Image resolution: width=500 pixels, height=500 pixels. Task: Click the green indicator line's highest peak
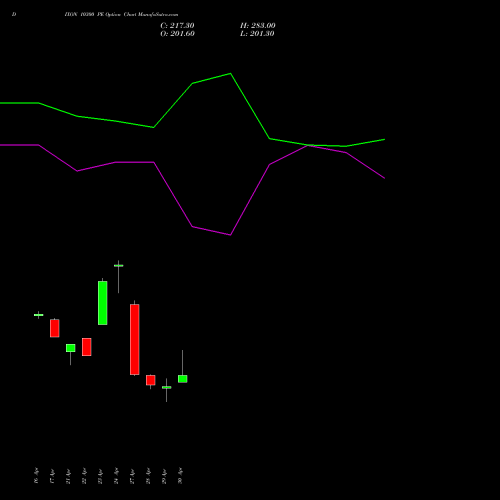click(230, 74)
